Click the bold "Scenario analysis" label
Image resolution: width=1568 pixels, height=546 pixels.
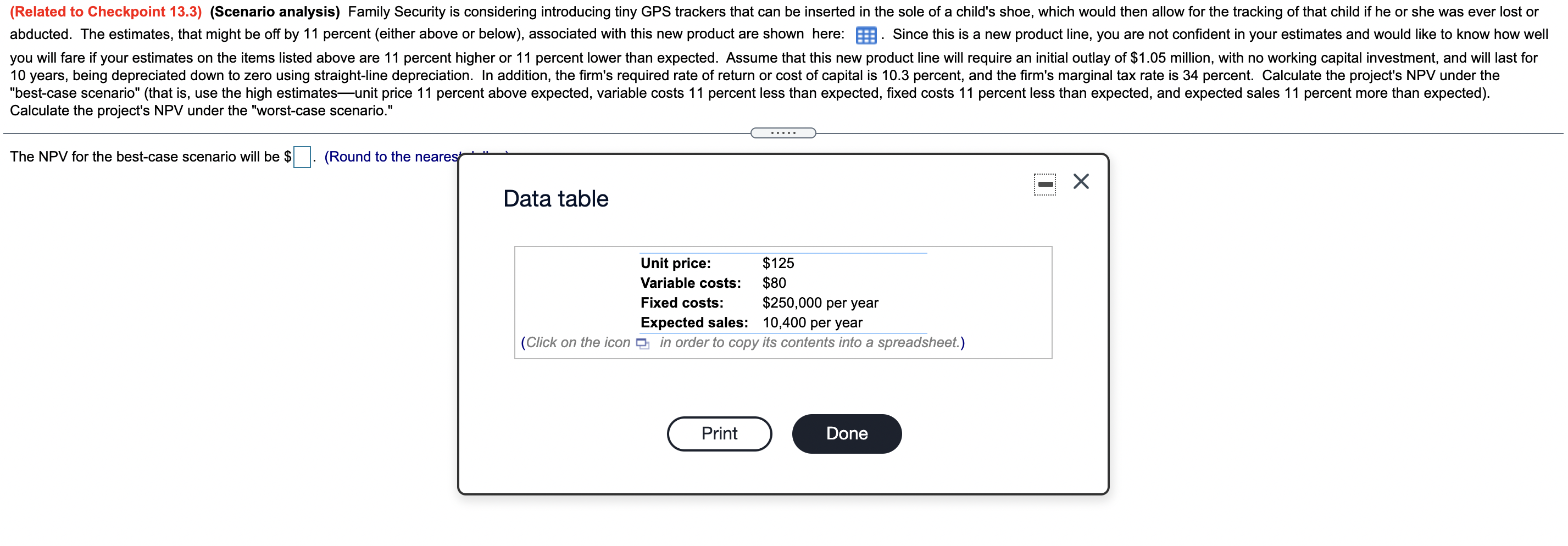click(275, 12)
